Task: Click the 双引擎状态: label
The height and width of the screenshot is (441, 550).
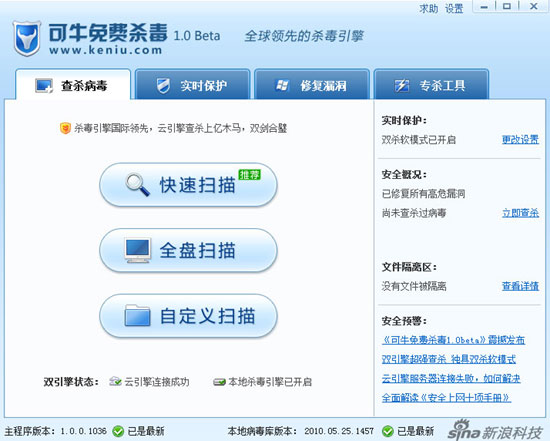Action: tap(71, 381)
